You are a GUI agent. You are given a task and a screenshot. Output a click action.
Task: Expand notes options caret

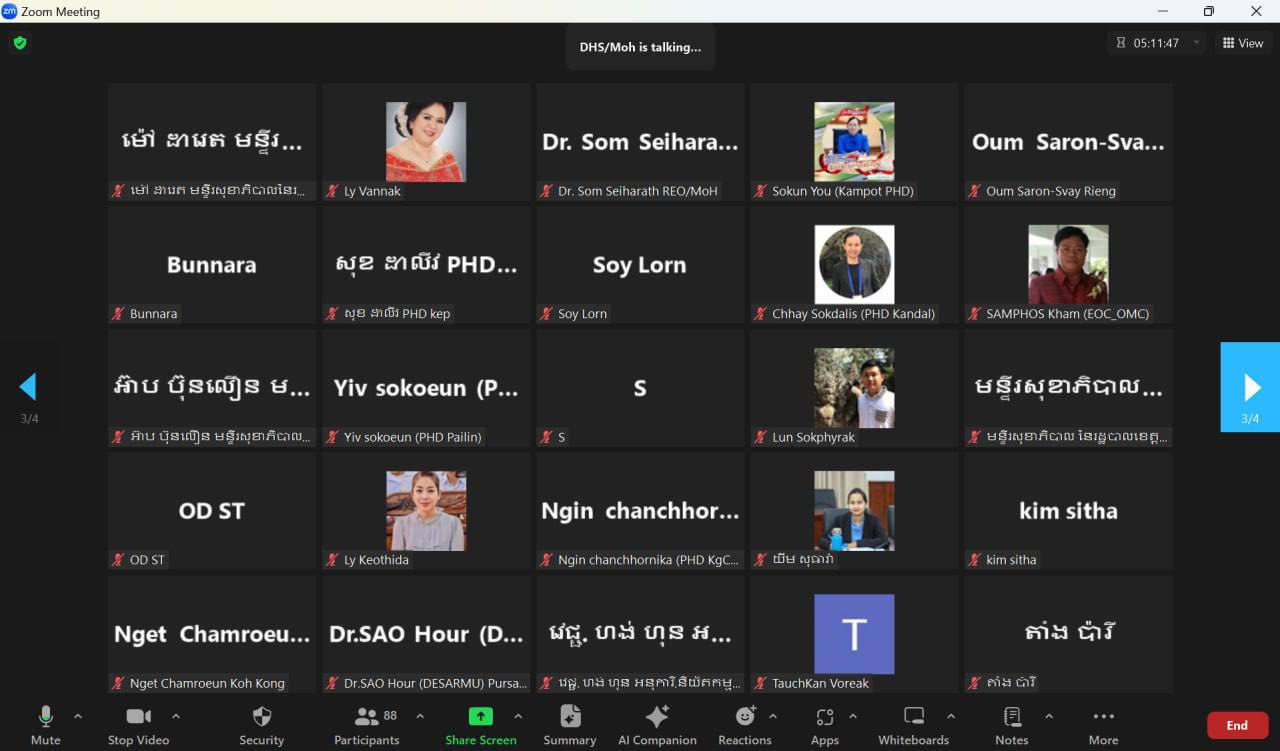(x=1048, y=716)
